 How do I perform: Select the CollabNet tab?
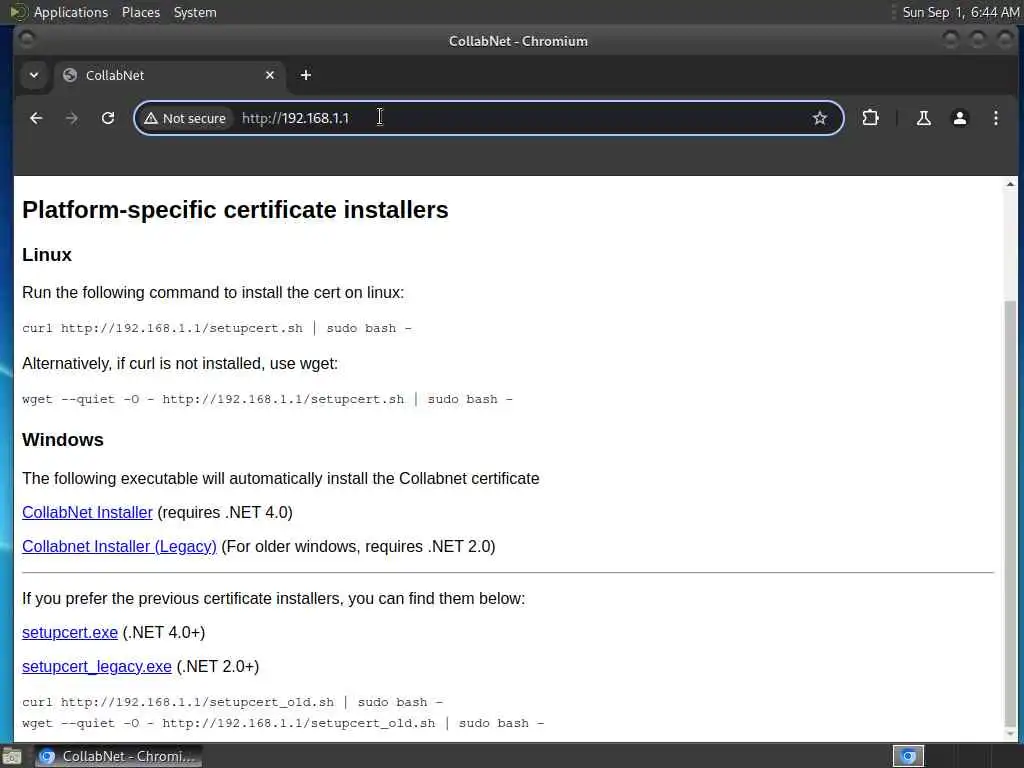tap(169, 75)
